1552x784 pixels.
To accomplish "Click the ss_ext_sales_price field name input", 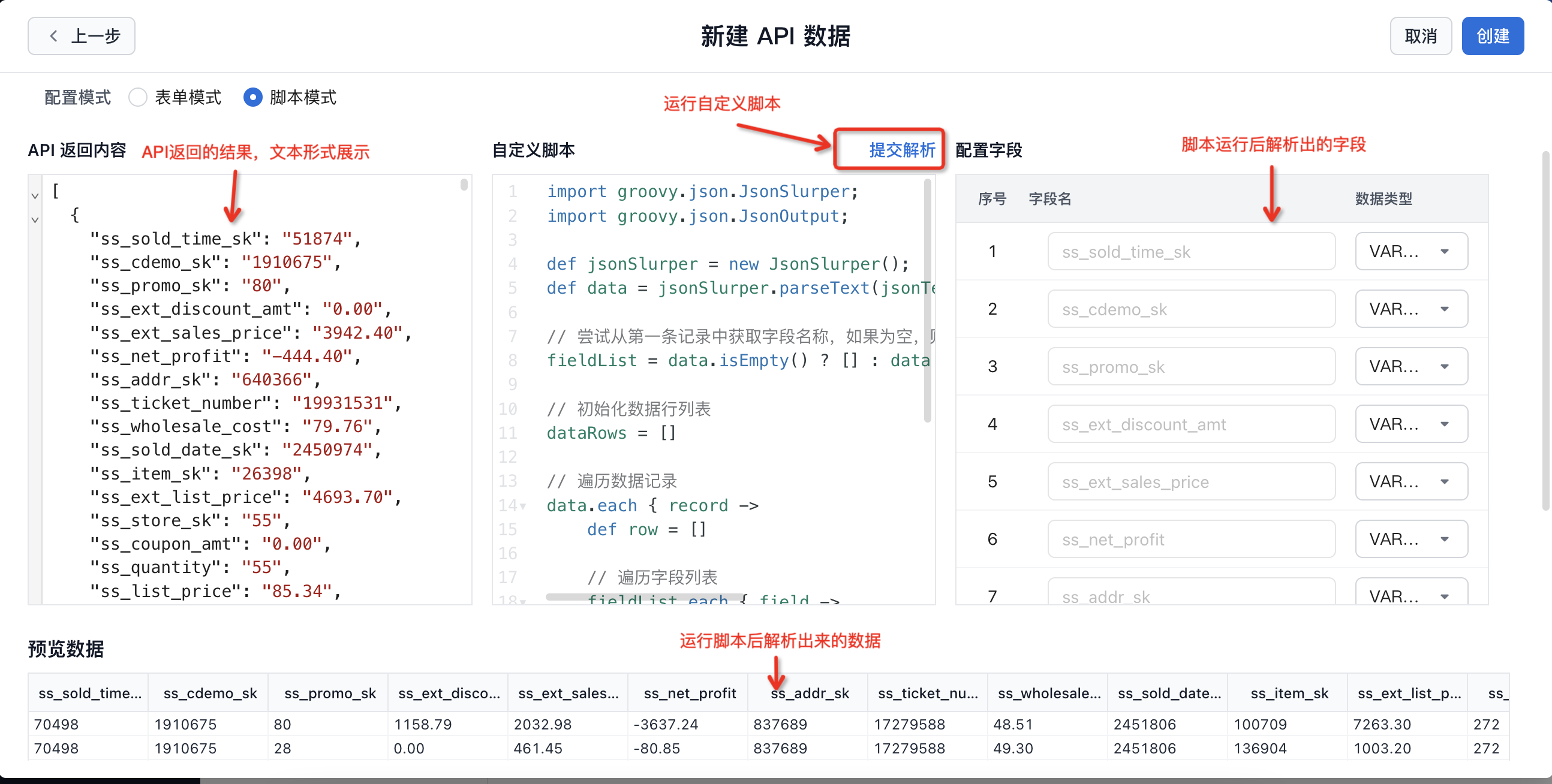I will click(1190, 482).
